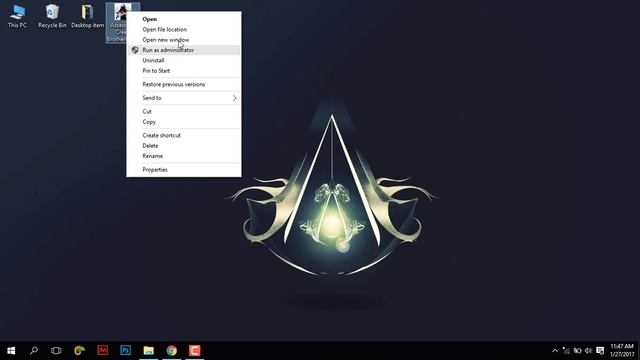Choose Open new window
This screenshot has width=640, height=360.
click(183, 40)
